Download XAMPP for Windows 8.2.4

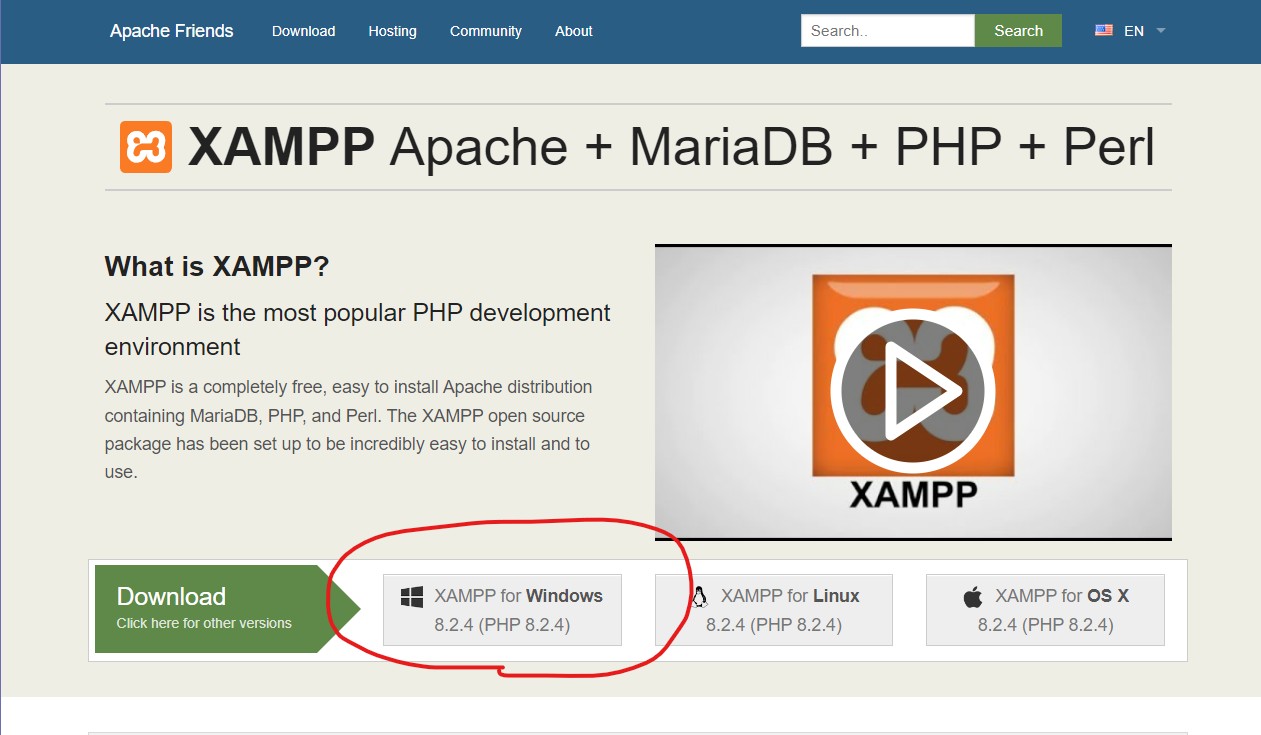tap(502, 610)
